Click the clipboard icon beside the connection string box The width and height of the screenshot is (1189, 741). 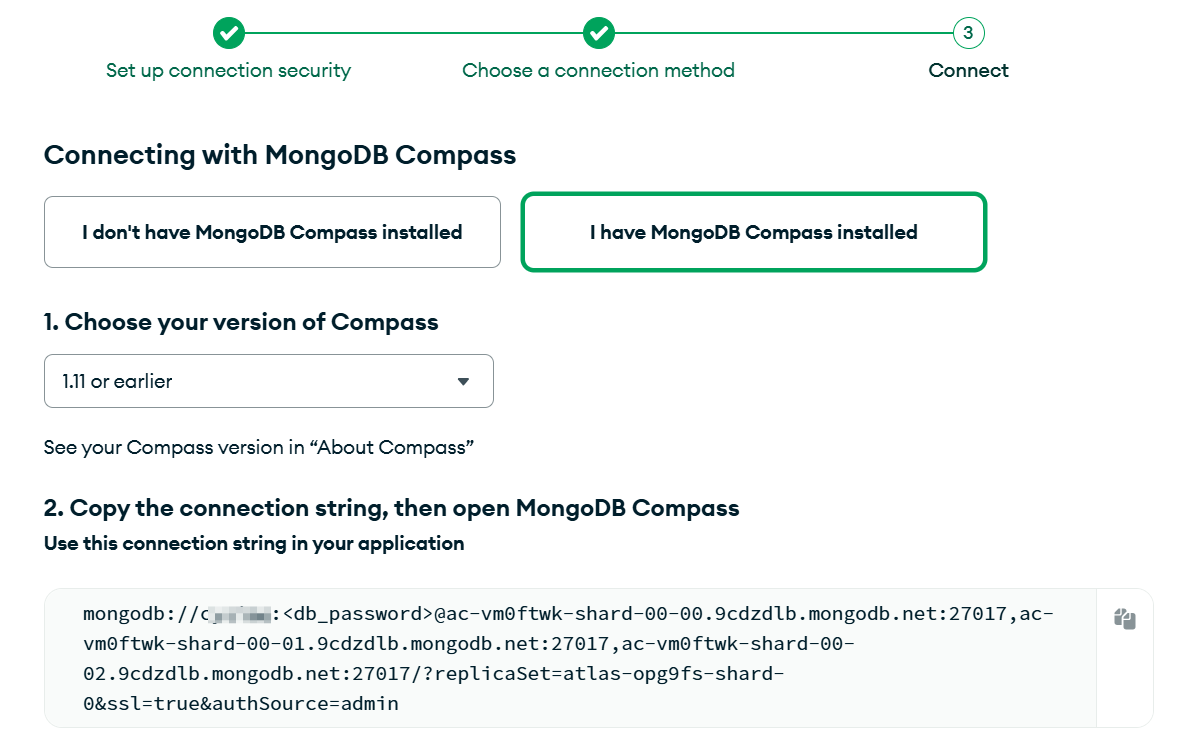coord(1124,619)
